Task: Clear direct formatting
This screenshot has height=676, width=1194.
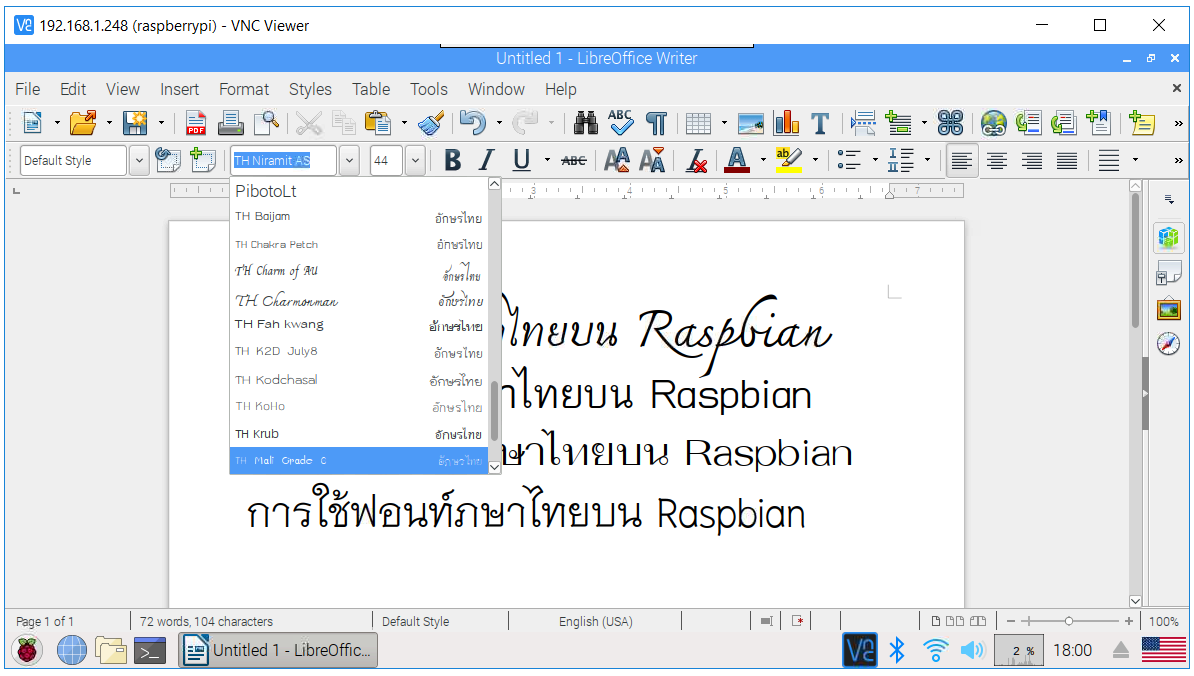Action: click(696, 160)
